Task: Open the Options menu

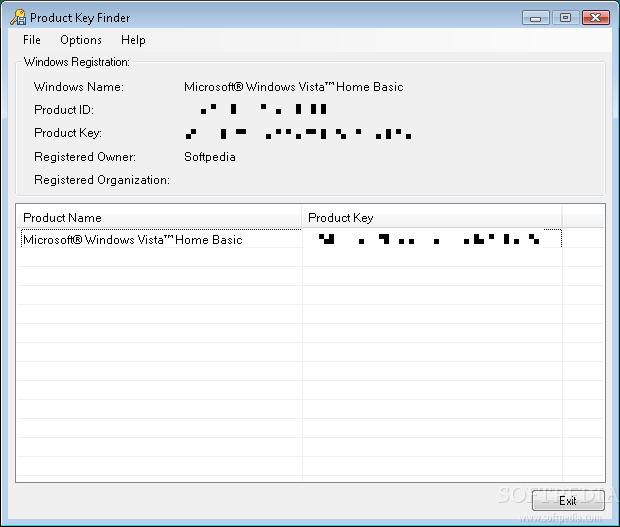Action: click(81, 40)
